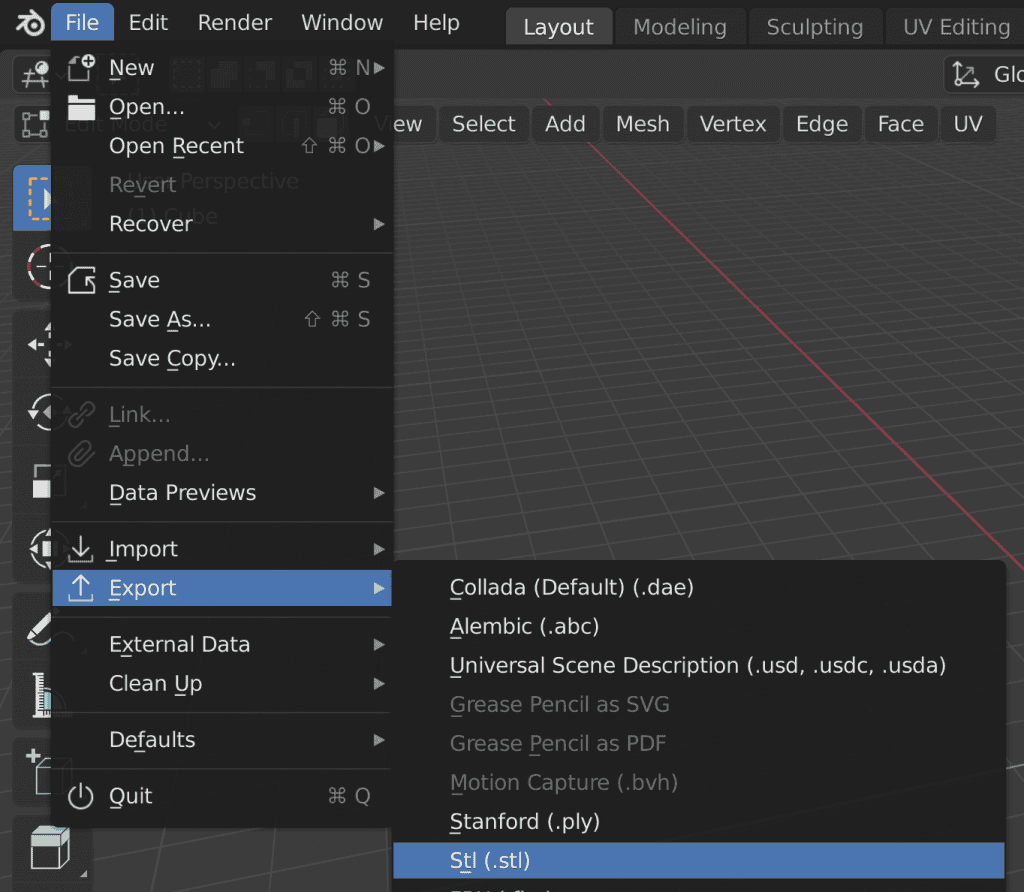Viewport: 1024px width, 892px height.
Task: Export as Collada (.dae)
Action: [x=699, y=587]
